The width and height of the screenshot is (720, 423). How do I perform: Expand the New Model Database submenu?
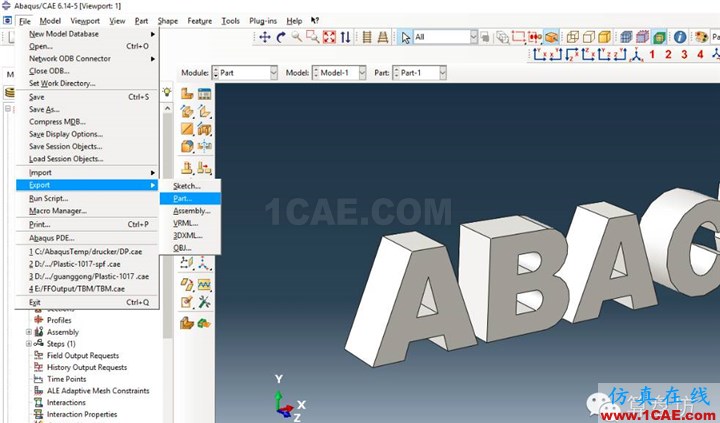153,34
